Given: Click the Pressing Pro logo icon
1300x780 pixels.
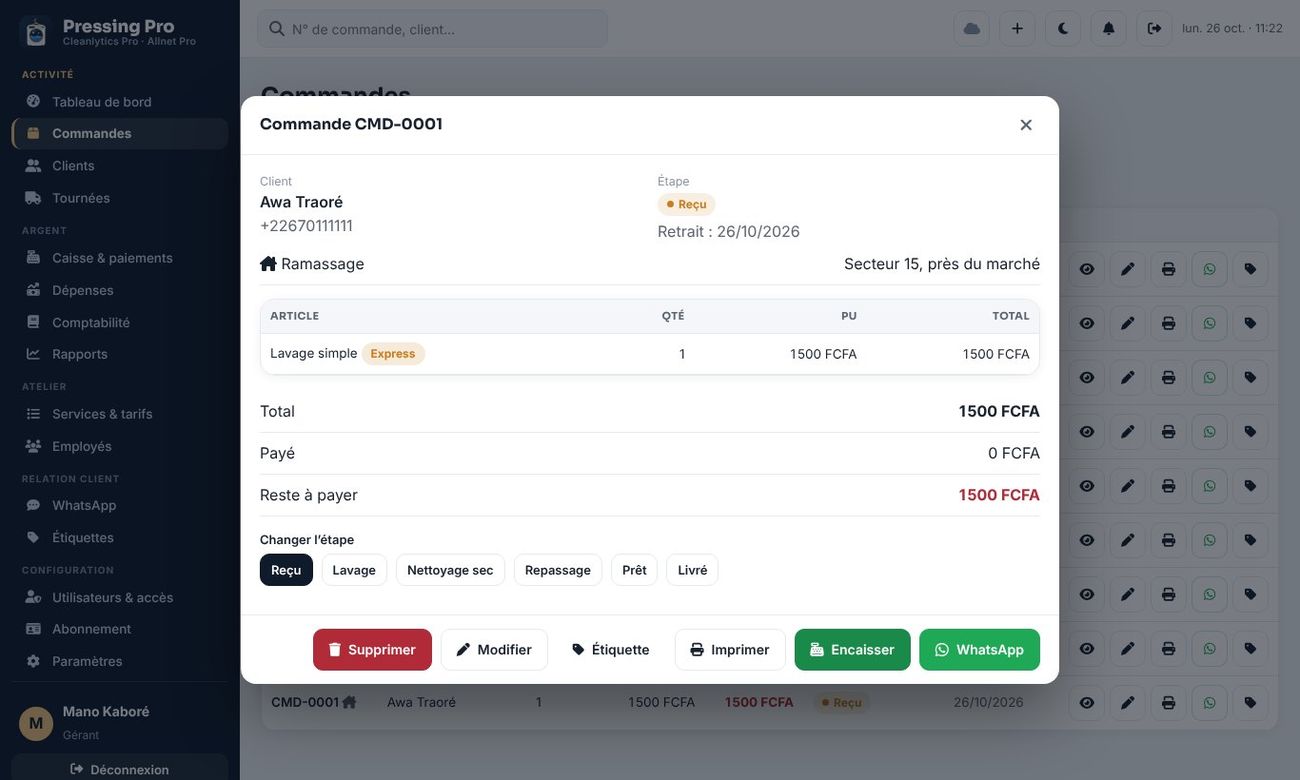Looking at the screenshot, I should click(x=36, y=32).
